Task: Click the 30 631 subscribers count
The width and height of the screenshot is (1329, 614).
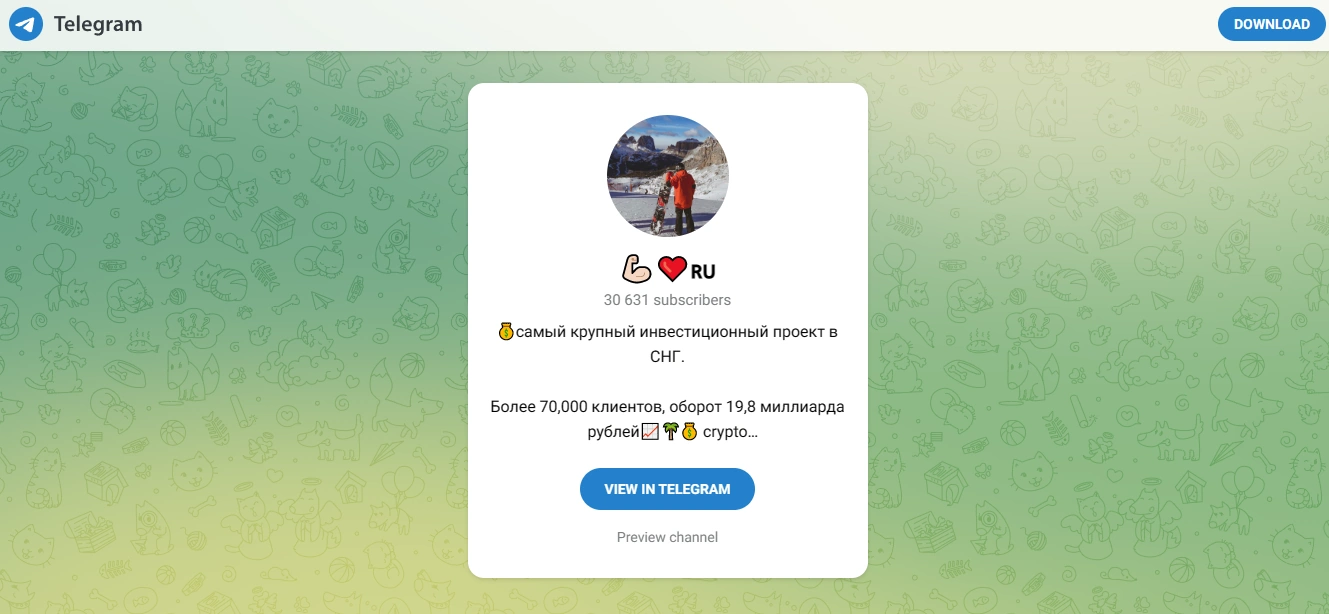Action: (667, 300)
